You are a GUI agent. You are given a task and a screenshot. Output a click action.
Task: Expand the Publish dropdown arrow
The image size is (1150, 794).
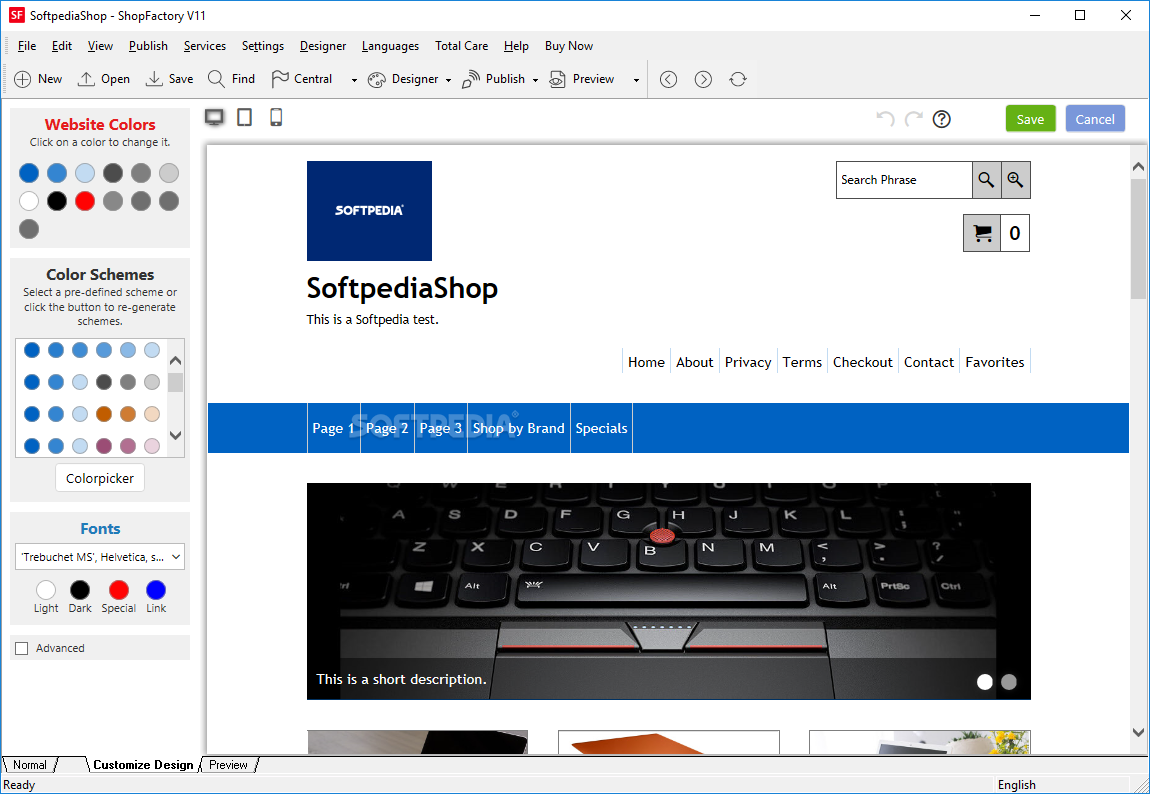[x=535, y=80]
